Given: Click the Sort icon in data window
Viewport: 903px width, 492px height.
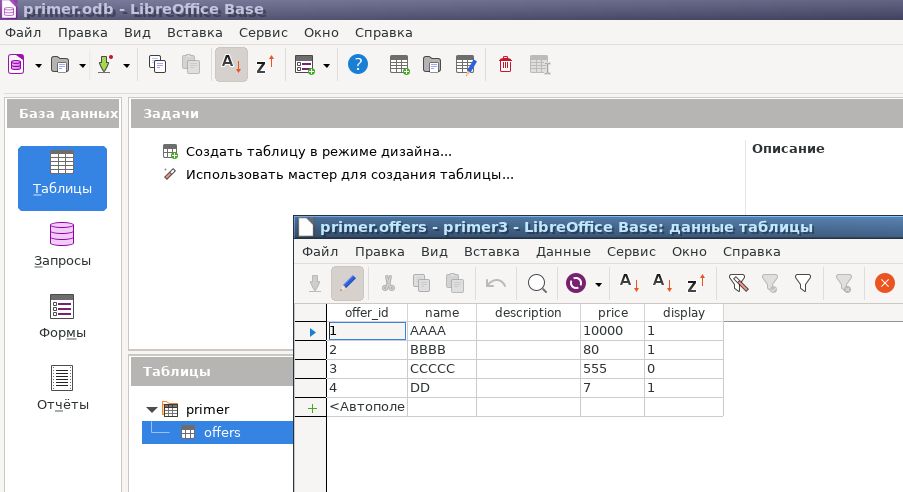Looking at the screenshot, I should [x=629, y=283].
